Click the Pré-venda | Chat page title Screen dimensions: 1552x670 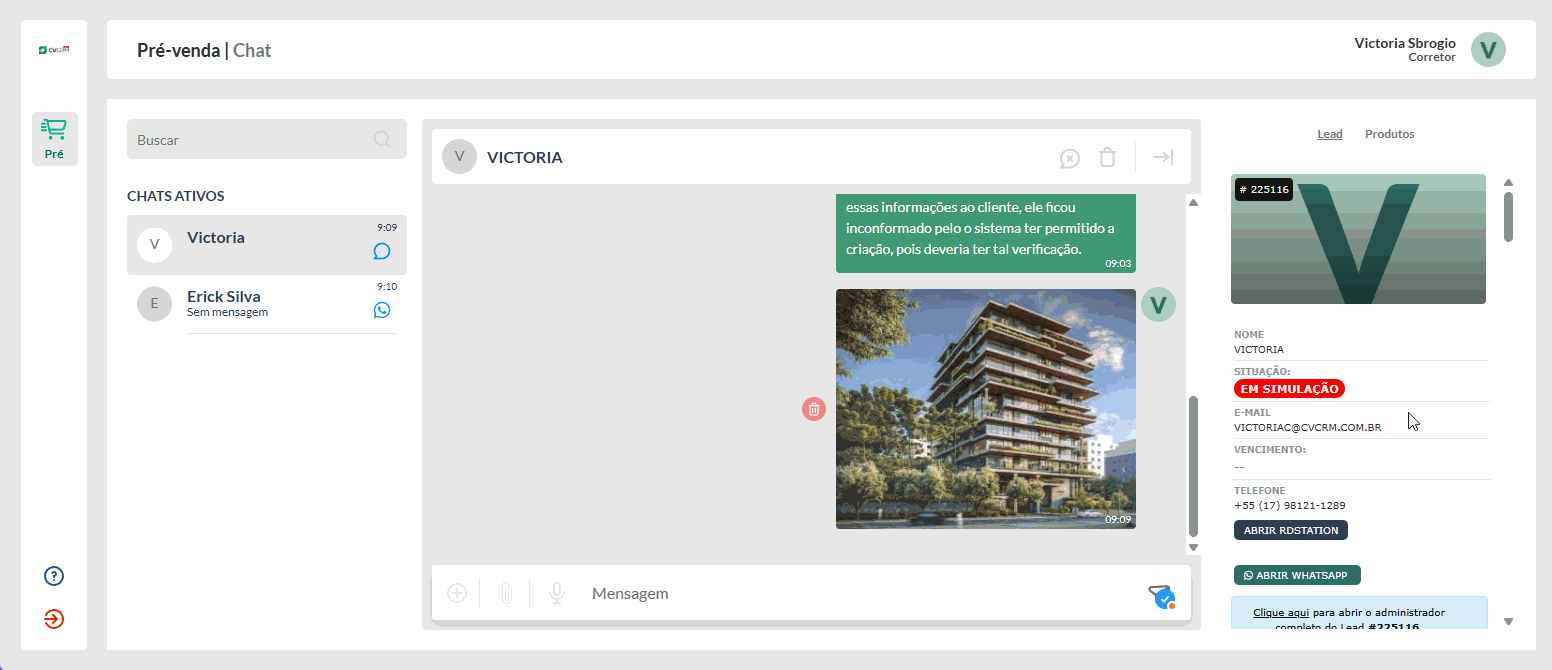point(204,50)
